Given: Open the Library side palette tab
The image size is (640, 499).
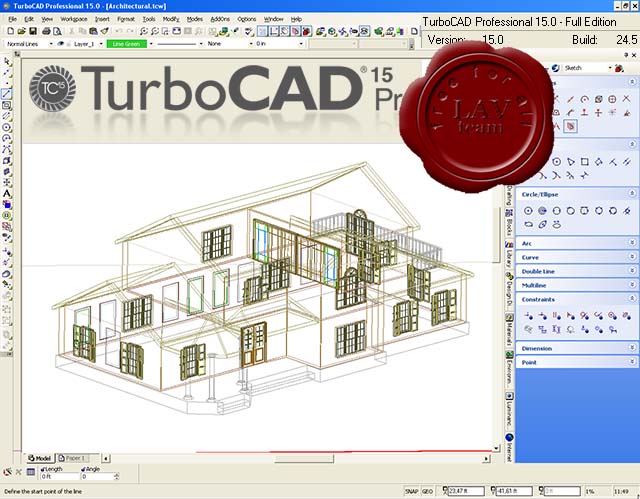Looking at the screenshot, I should coord(509,255).
